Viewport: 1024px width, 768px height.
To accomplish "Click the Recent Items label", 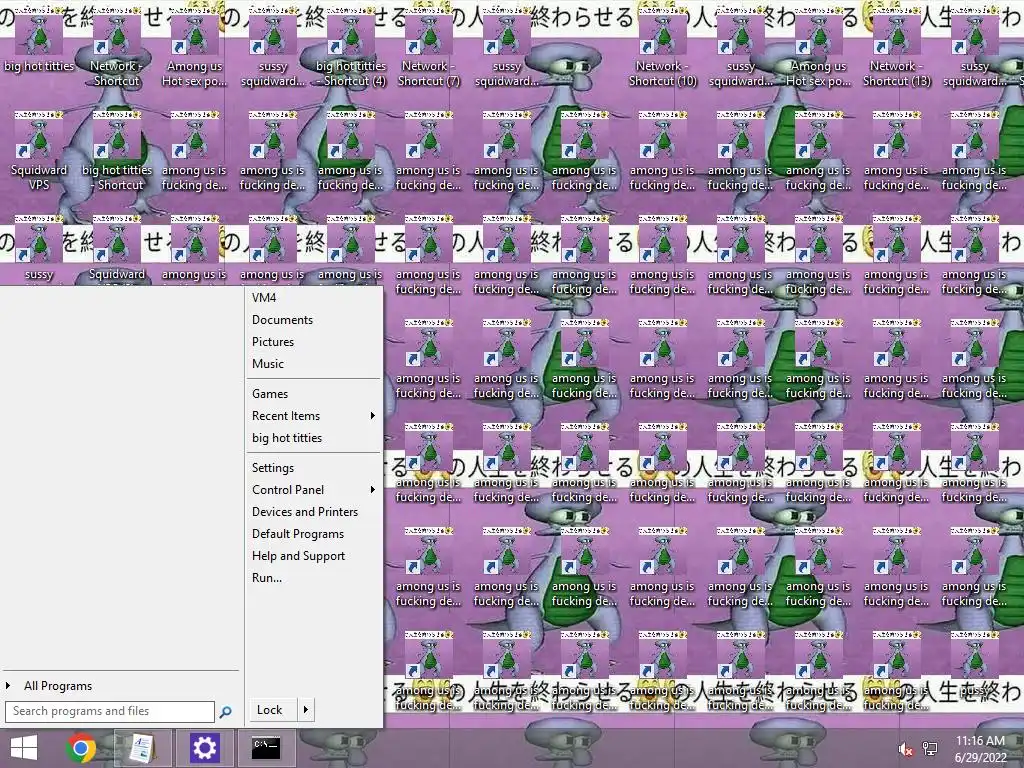I will (286, 415).
